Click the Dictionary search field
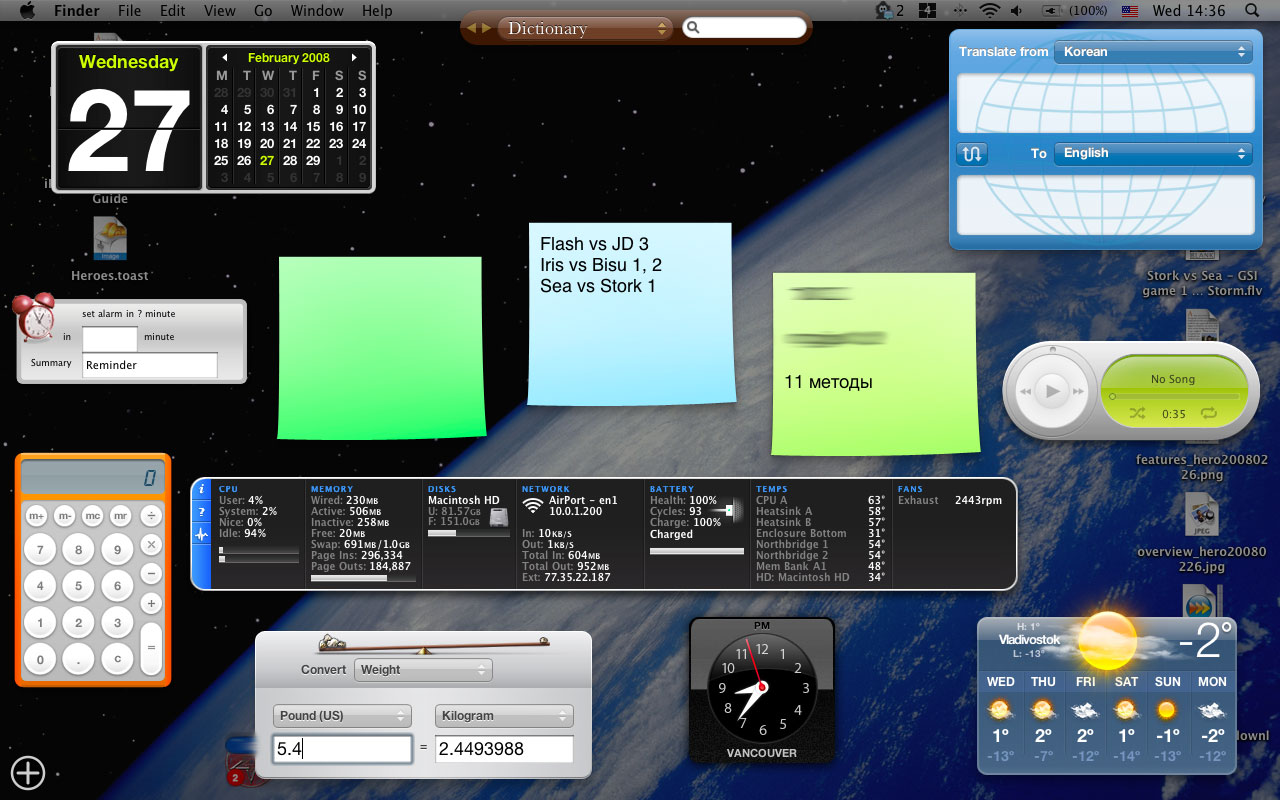The height and width of the screenshot is (800, 1280). pos(745,28)
